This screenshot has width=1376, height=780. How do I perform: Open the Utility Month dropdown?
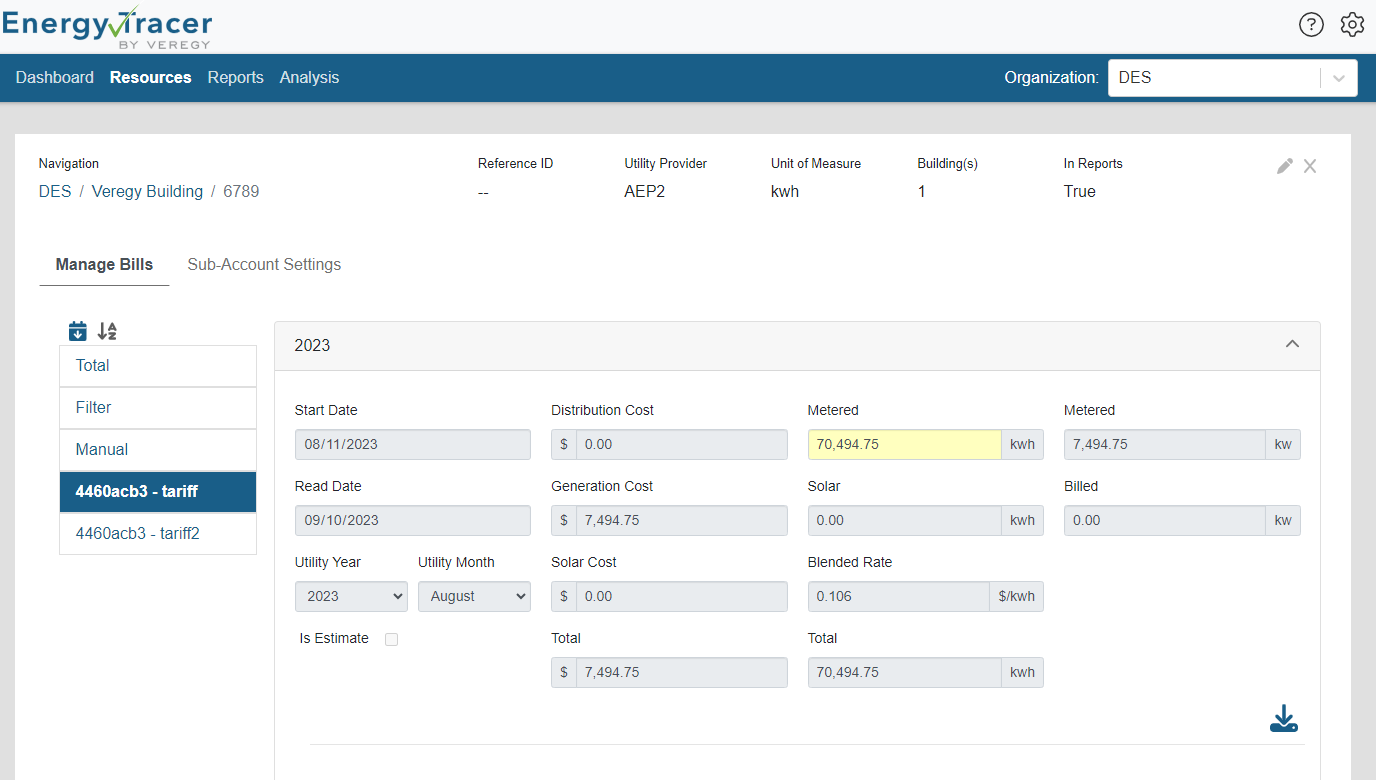pos(474,596)
